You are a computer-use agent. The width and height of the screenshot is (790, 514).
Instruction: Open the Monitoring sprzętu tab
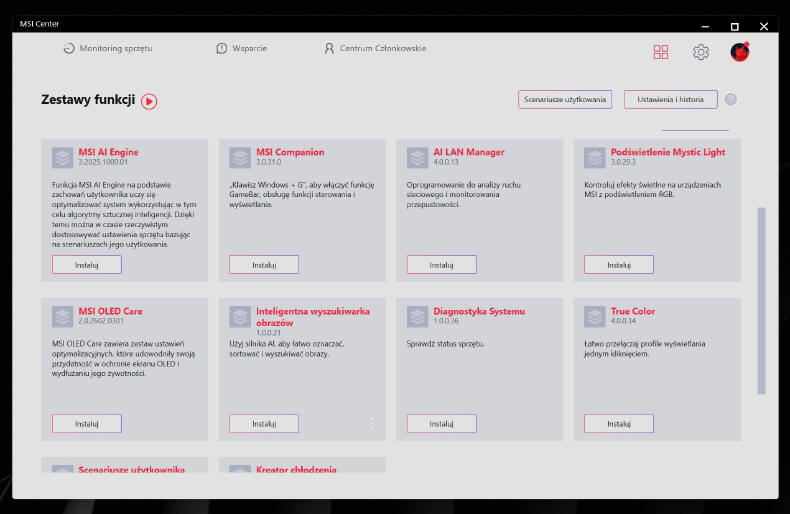[108, 48]
